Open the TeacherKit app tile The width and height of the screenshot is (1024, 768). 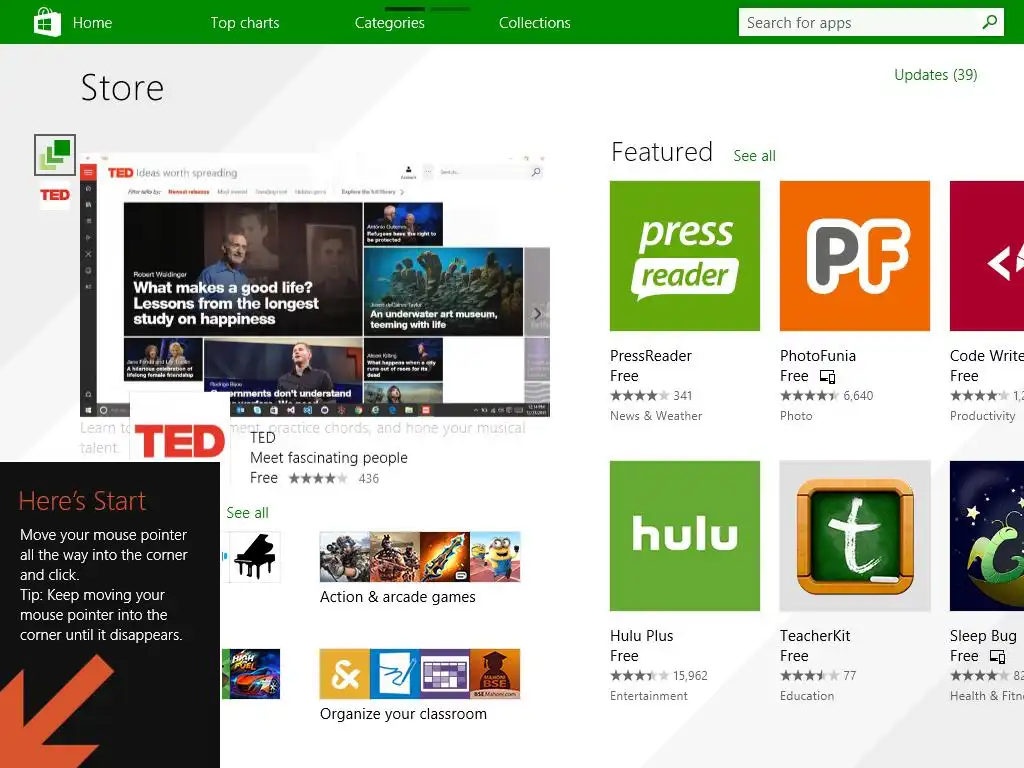click(854, 536)
